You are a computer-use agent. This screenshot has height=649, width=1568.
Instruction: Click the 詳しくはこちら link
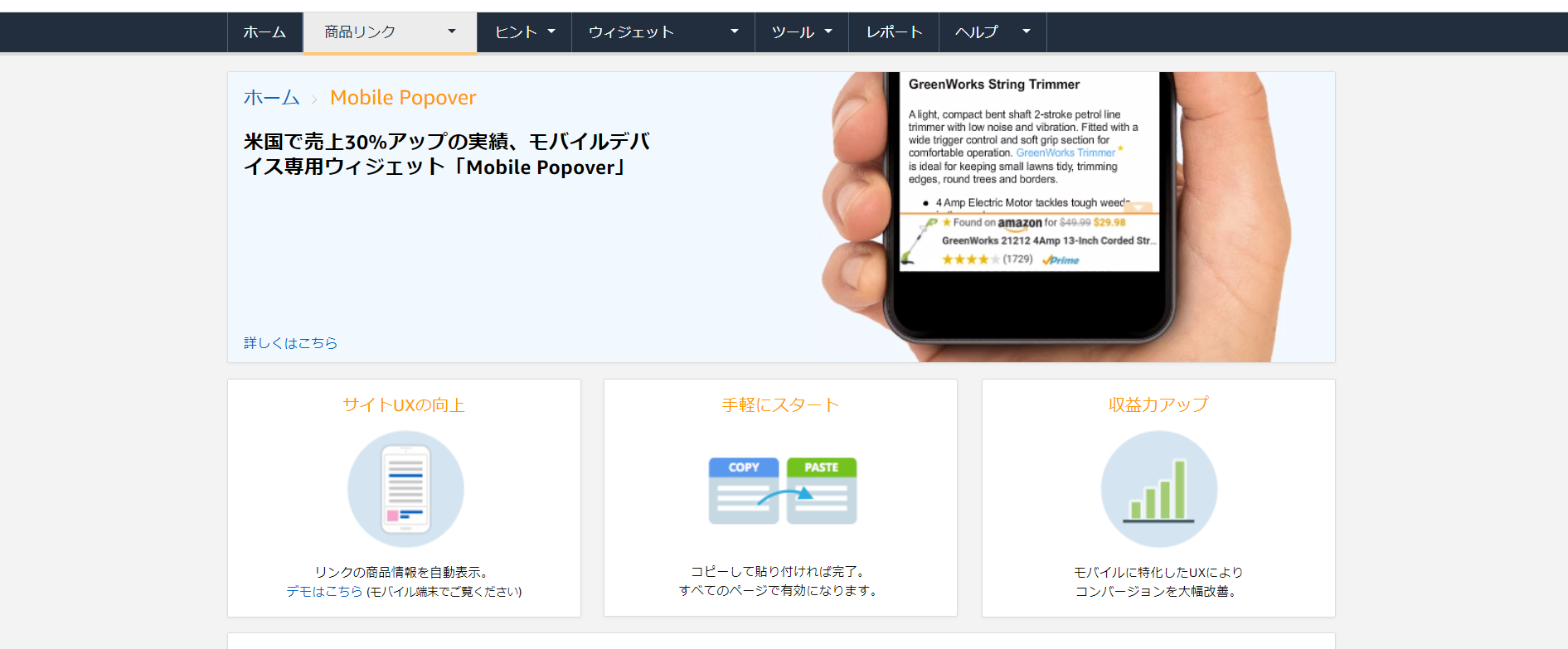tap(290, 343)
